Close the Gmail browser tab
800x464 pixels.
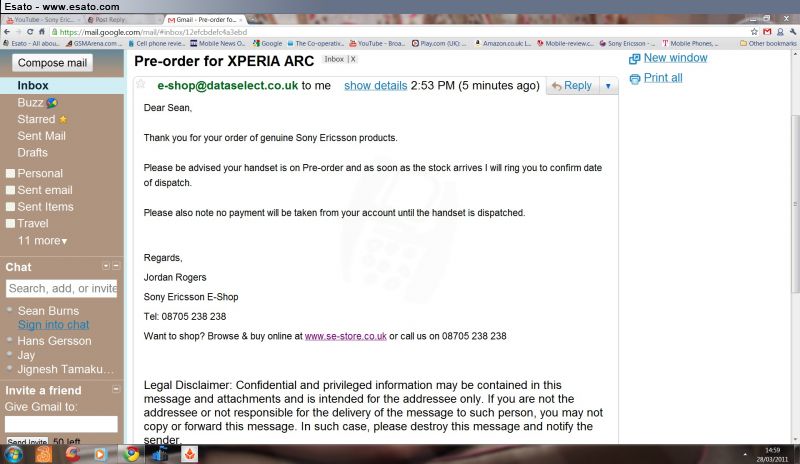[x=241, y=19]
